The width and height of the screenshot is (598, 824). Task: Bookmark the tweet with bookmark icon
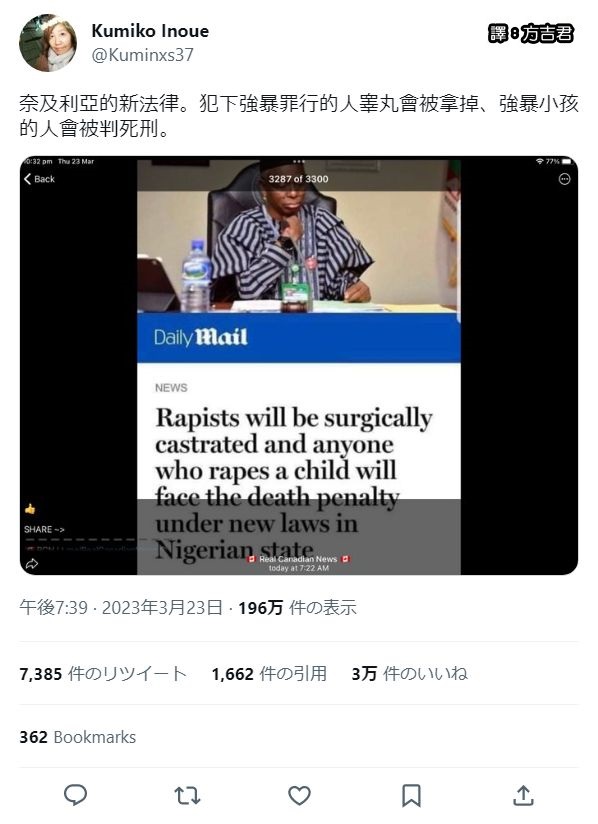tap(411, 796)
